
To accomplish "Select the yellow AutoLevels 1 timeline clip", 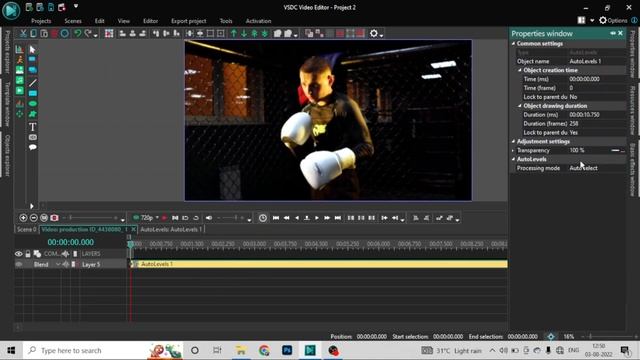I will [319, 264].
